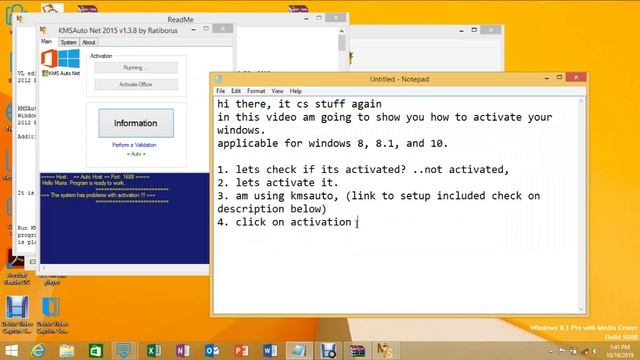This screenshot has width=640, height=360.
Task: Show hidden system tray icons
Action: (551, 351)
